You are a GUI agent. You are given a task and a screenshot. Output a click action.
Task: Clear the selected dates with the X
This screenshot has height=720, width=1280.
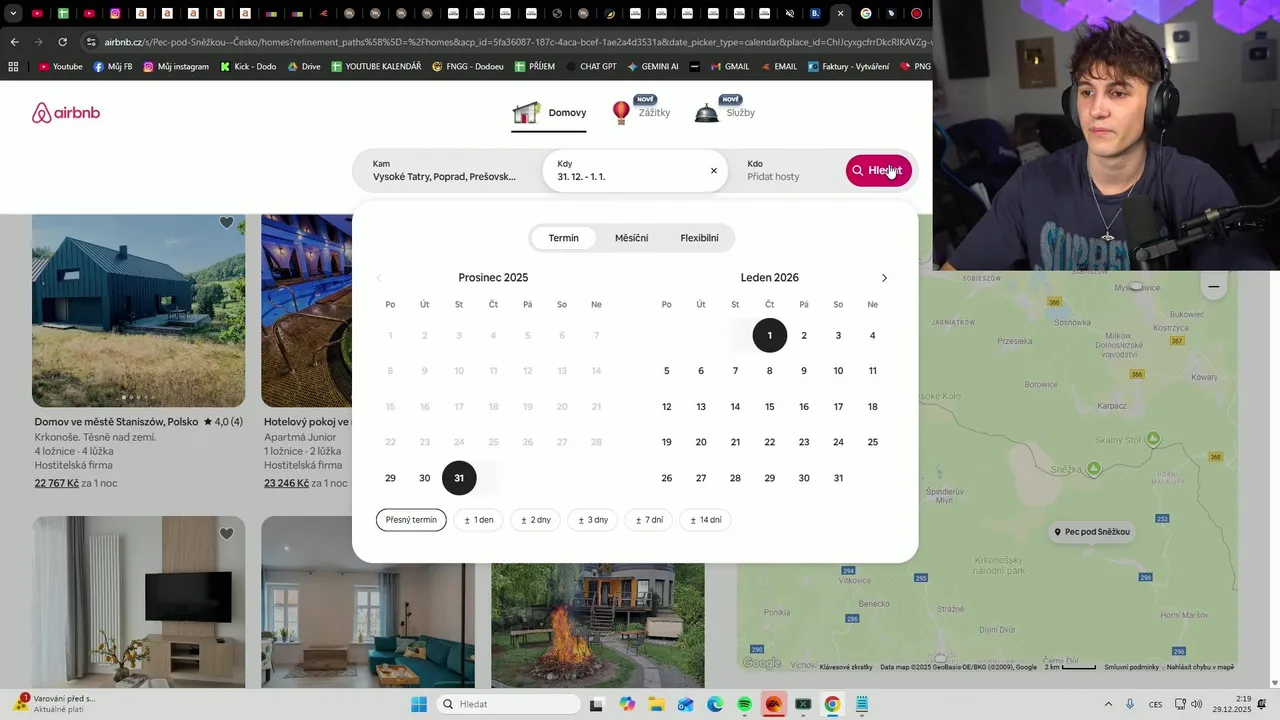click(x=714, y=171)
